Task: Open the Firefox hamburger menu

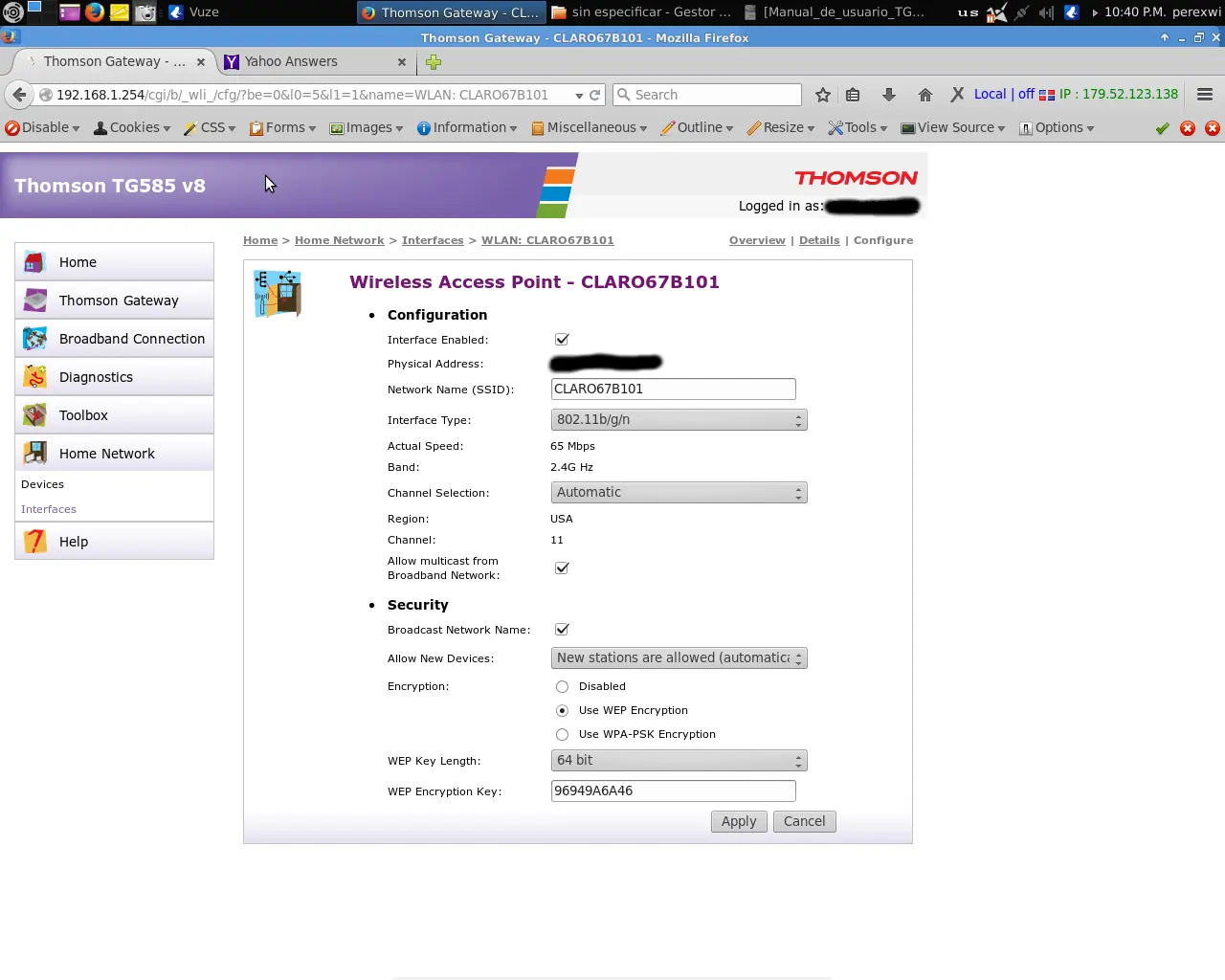Action: point(1205,95)
